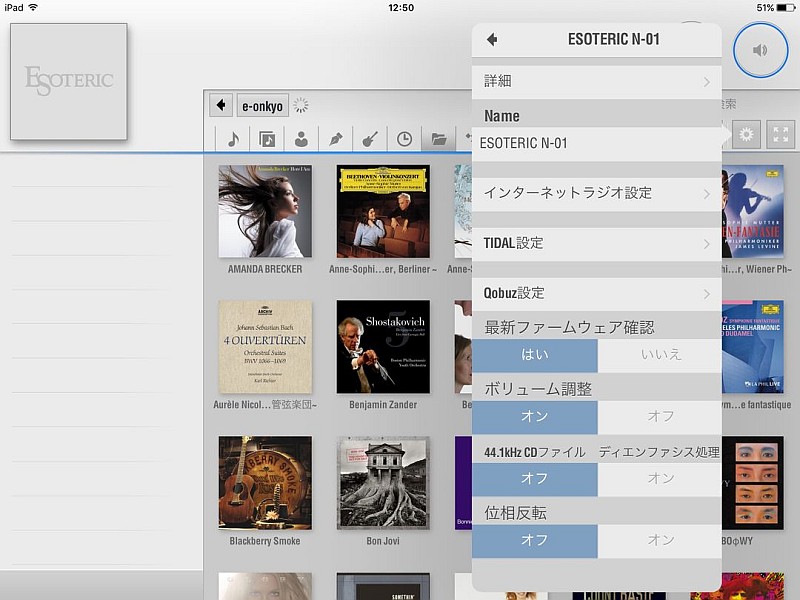This screenshot has width=800, height=600.
Task: Tap the Esoteric now-playing artwork box
Action: [x=69, y=82]
